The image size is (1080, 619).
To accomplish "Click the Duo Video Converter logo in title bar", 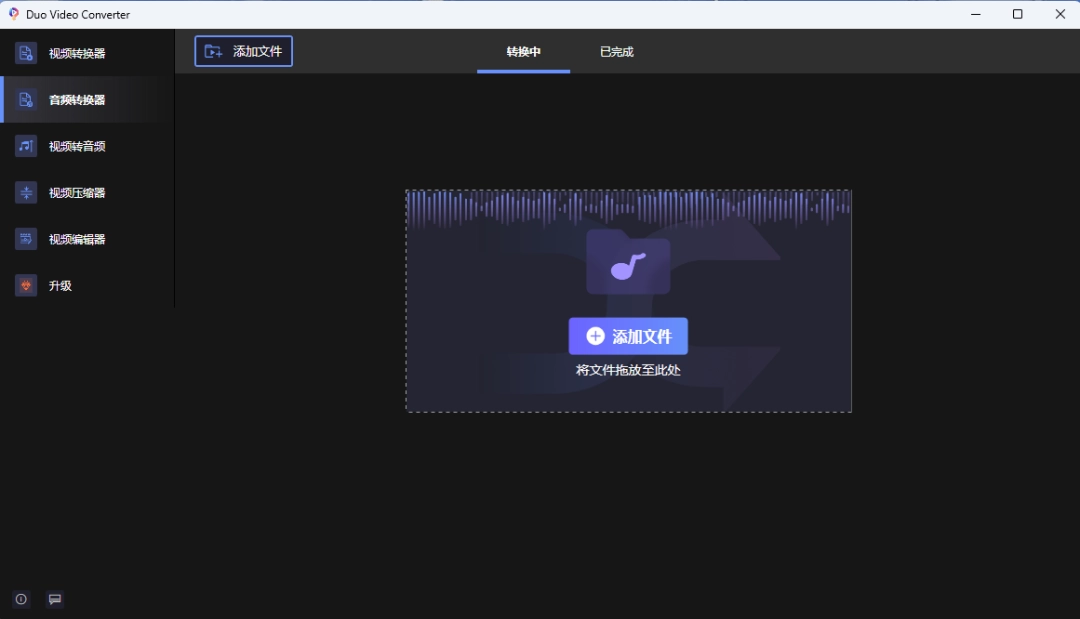I will pos(14,14).
